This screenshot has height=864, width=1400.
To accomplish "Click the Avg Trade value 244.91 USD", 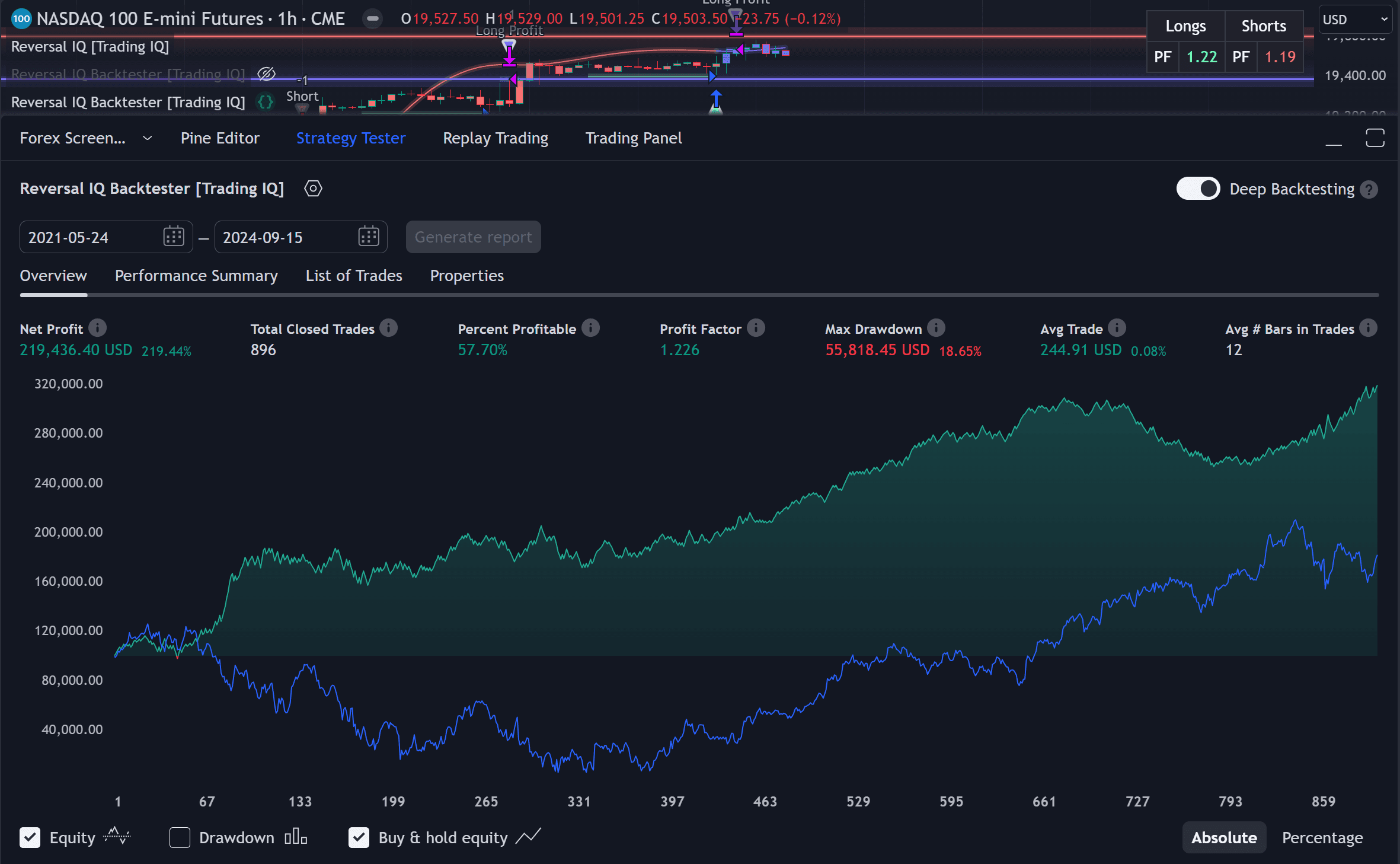I will [x=1081, y=350].
